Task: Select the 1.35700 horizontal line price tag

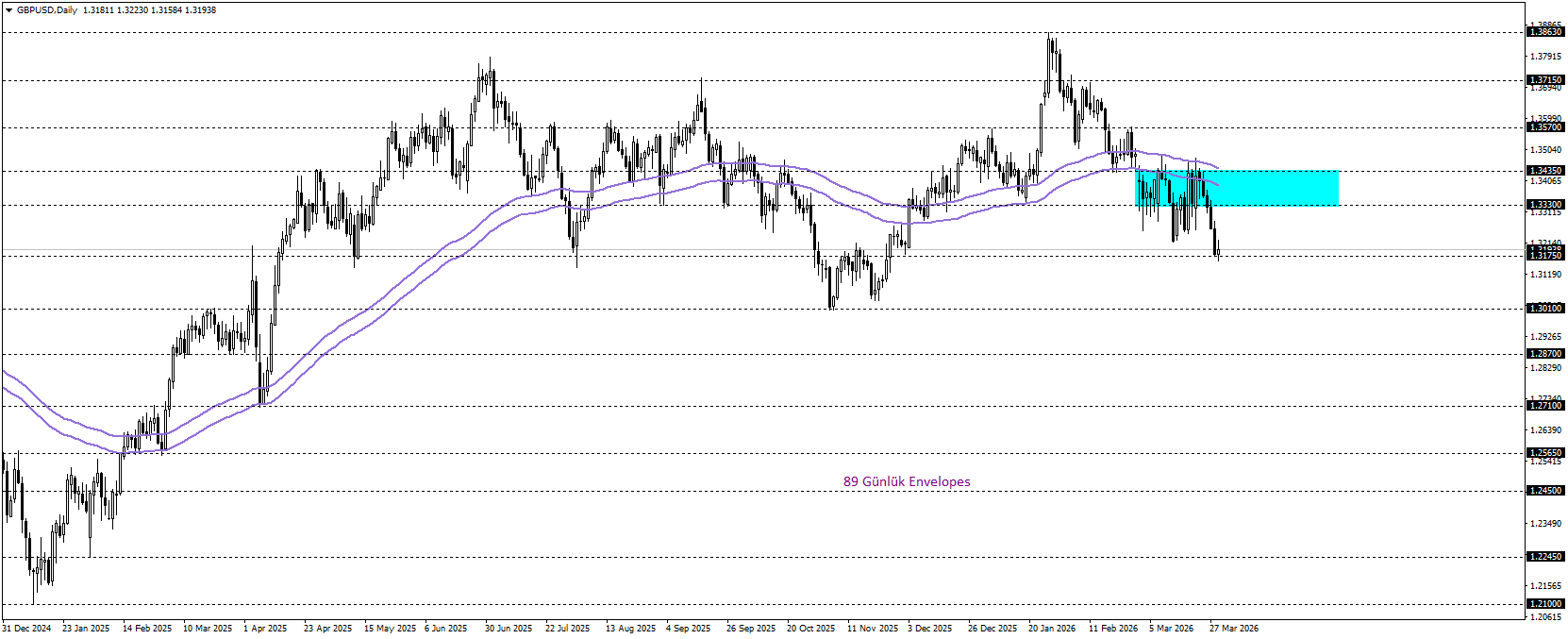Action: coord(1545,127)
